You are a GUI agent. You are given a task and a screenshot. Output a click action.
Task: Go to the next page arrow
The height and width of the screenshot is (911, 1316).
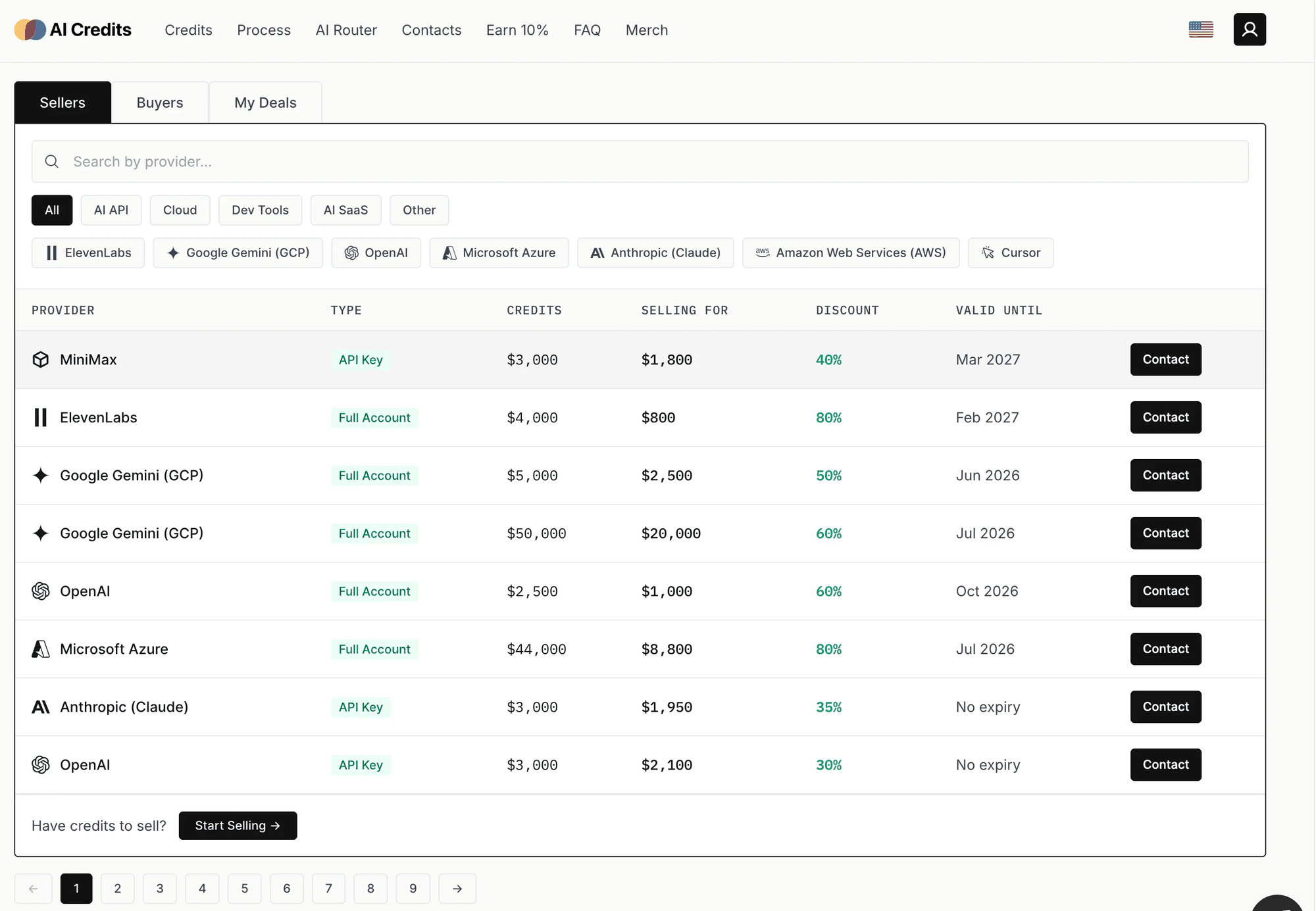457,889
